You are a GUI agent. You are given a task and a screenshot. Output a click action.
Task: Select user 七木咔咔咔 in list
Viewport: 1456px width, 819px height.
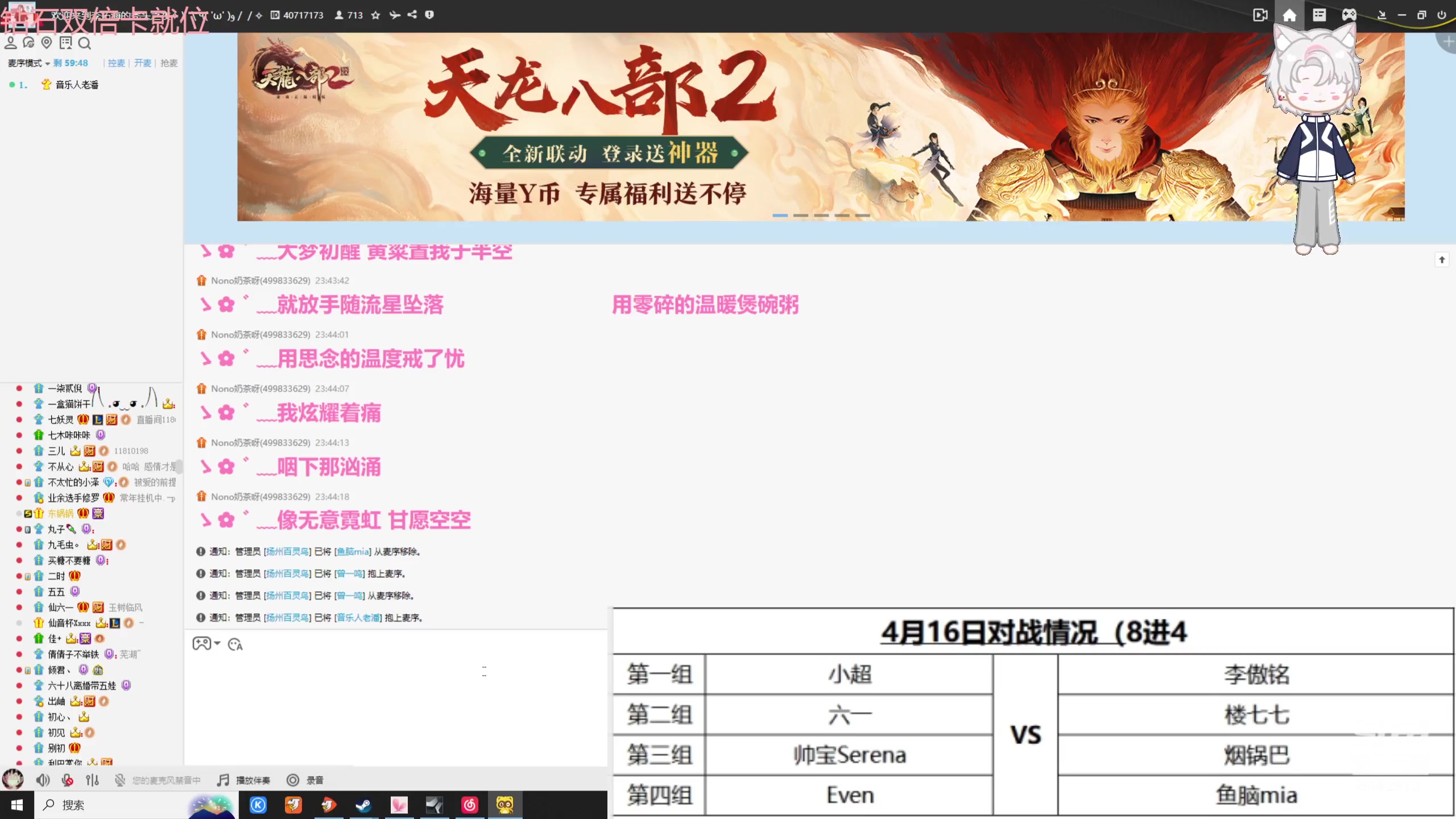pos(69,435)
